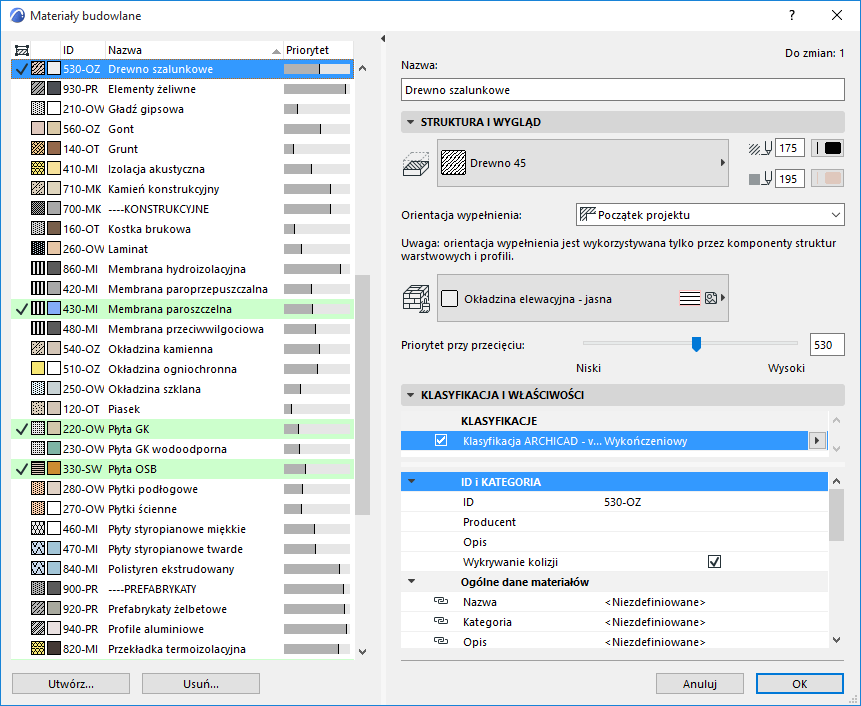861x706 pixels.
Task: Click fill pattern icon of Grunt
Action: pos(38,148)
